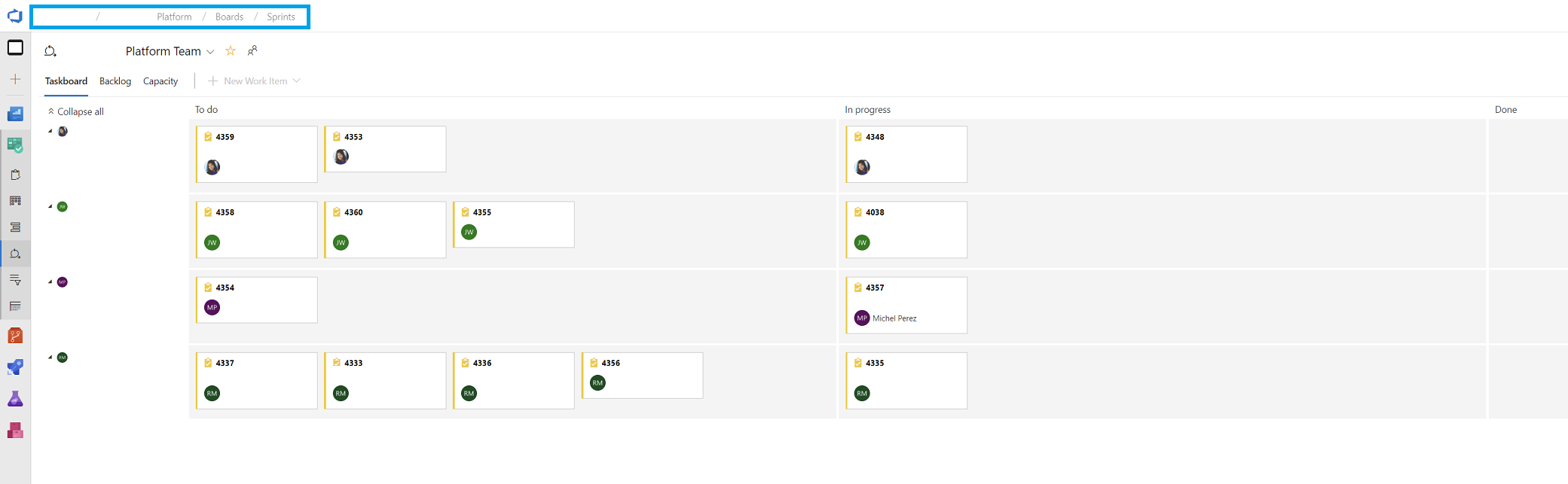This screenshot has height=484, width=1568.
Task: Open Azure DevOps home logo
Action: pyautogui.click(x=14, y=16)
